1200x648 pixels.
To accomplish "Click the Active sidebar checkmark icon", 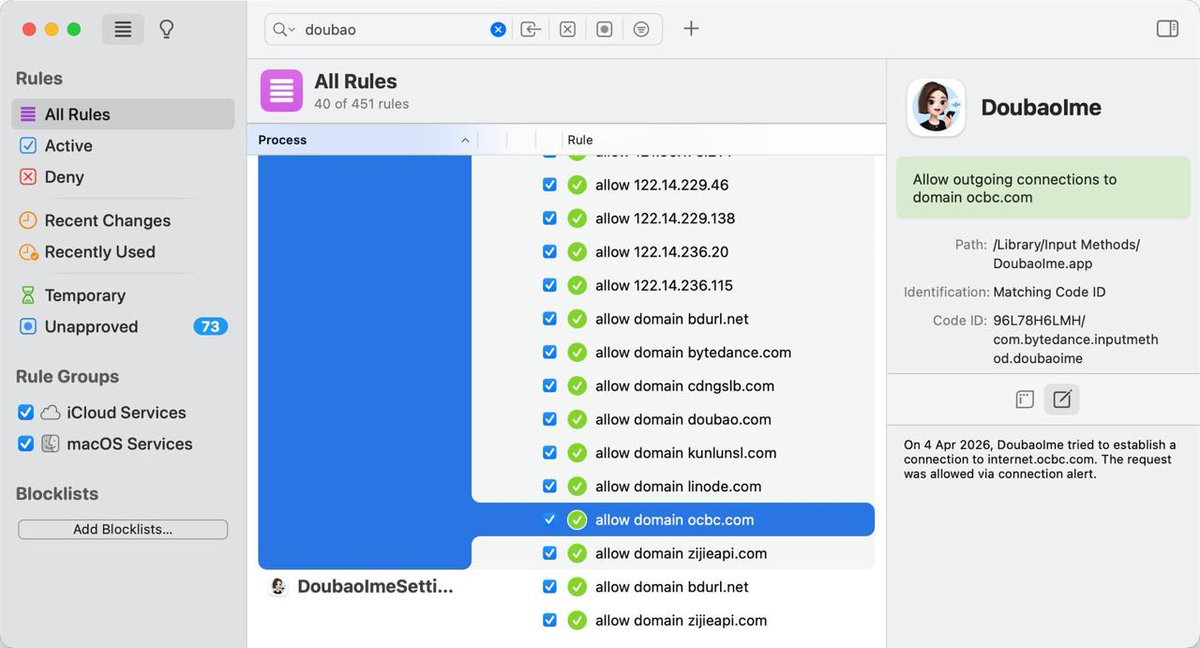I will point(28,146).
